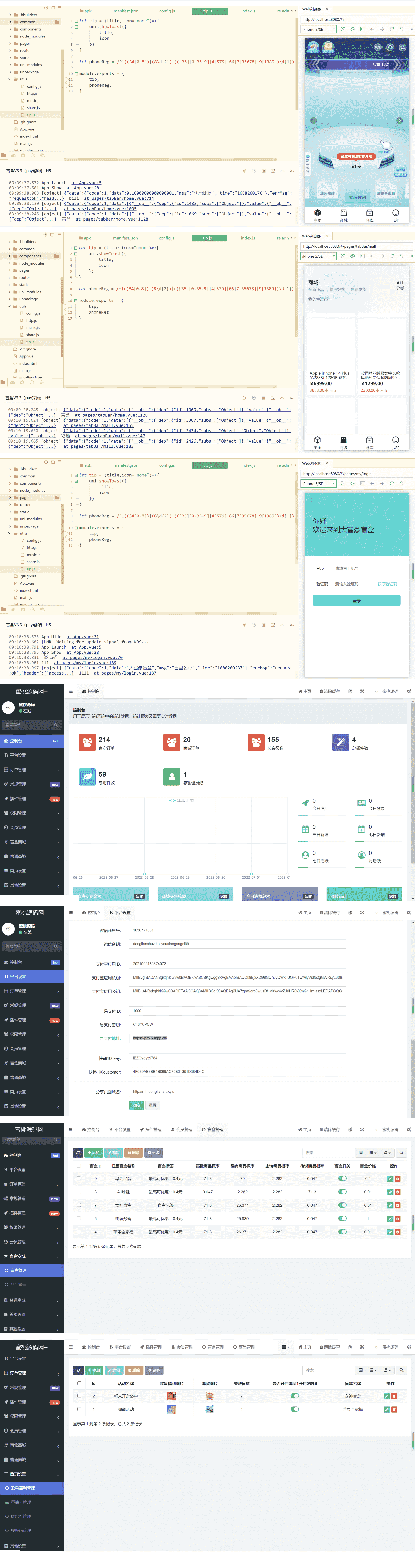Viewport: 416px width, 1568px height.
Task: Click the 今日登录 ID card icon
Action: click(x=361, y=803)
